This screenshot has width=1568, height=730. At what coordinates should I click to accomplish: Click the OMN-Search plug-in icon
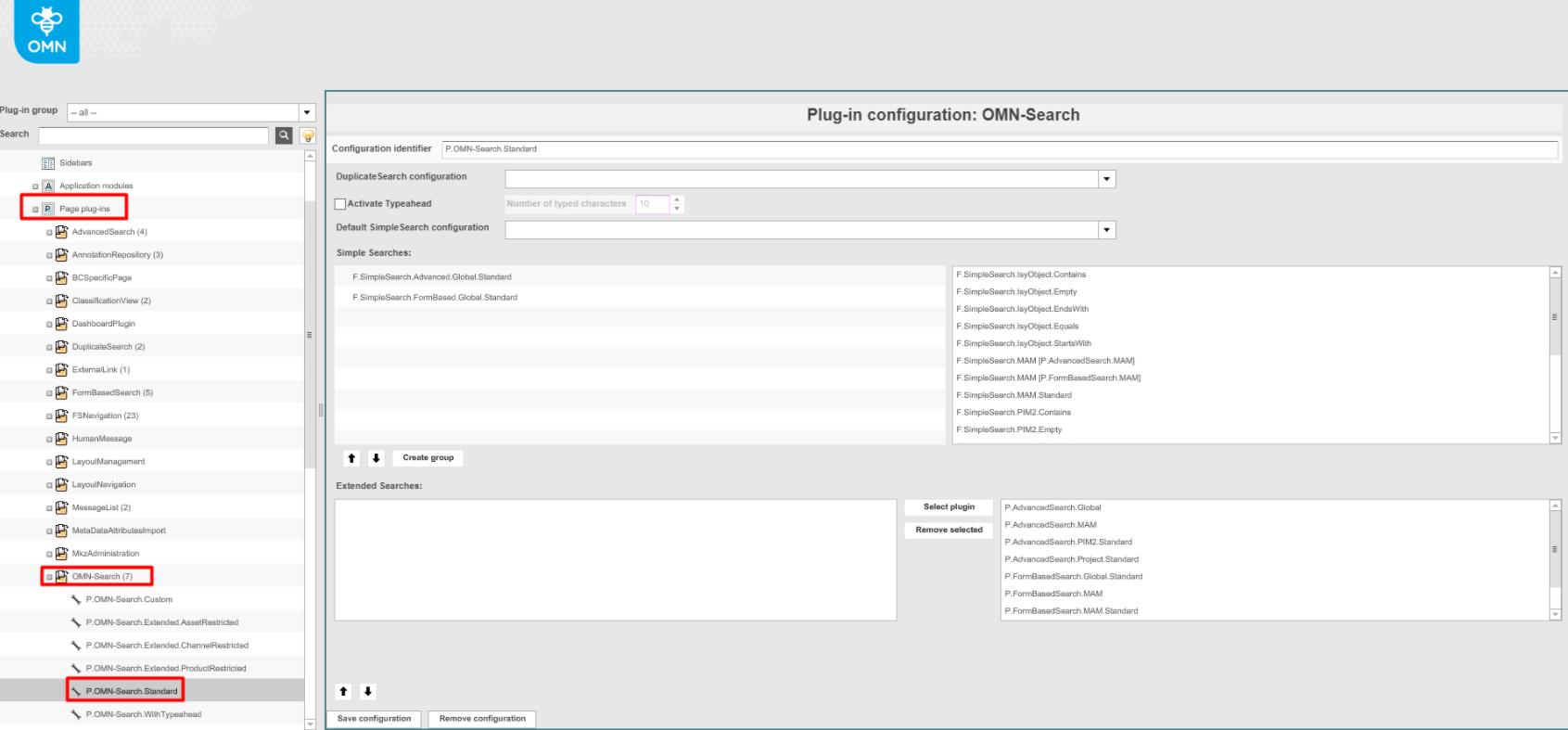tap(61, 576)
